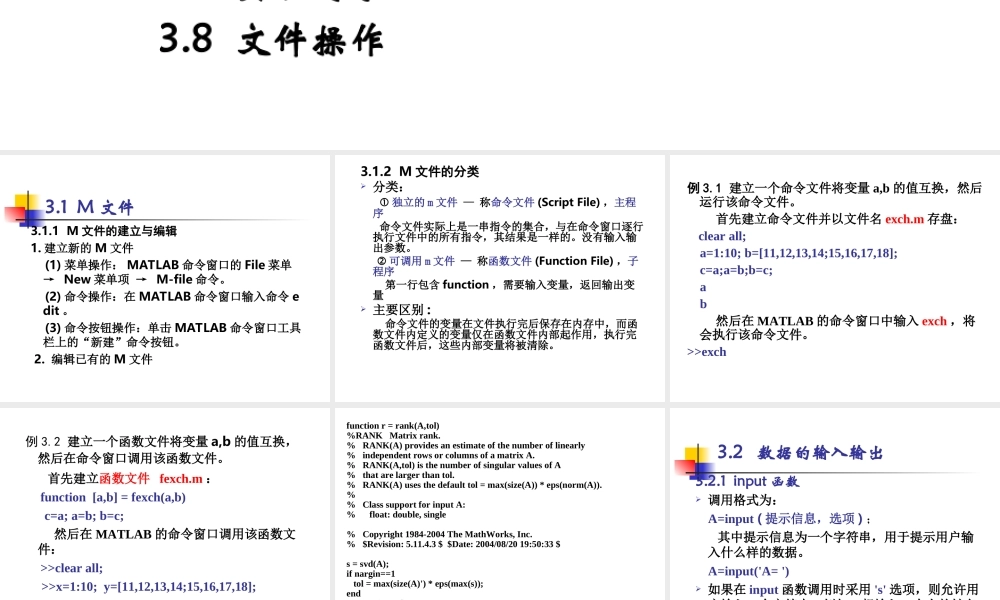This screenshot has height=600, width=1000.
Task: Open the 3.2.1 input 函数 section
Action: (x=750, y=481)
